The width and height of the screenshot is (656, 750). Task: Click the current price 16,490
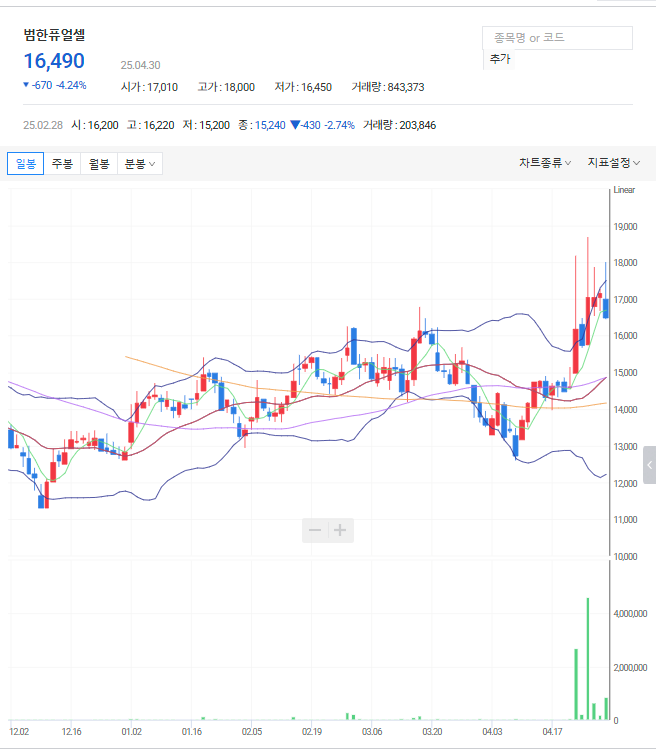[54, 61]
